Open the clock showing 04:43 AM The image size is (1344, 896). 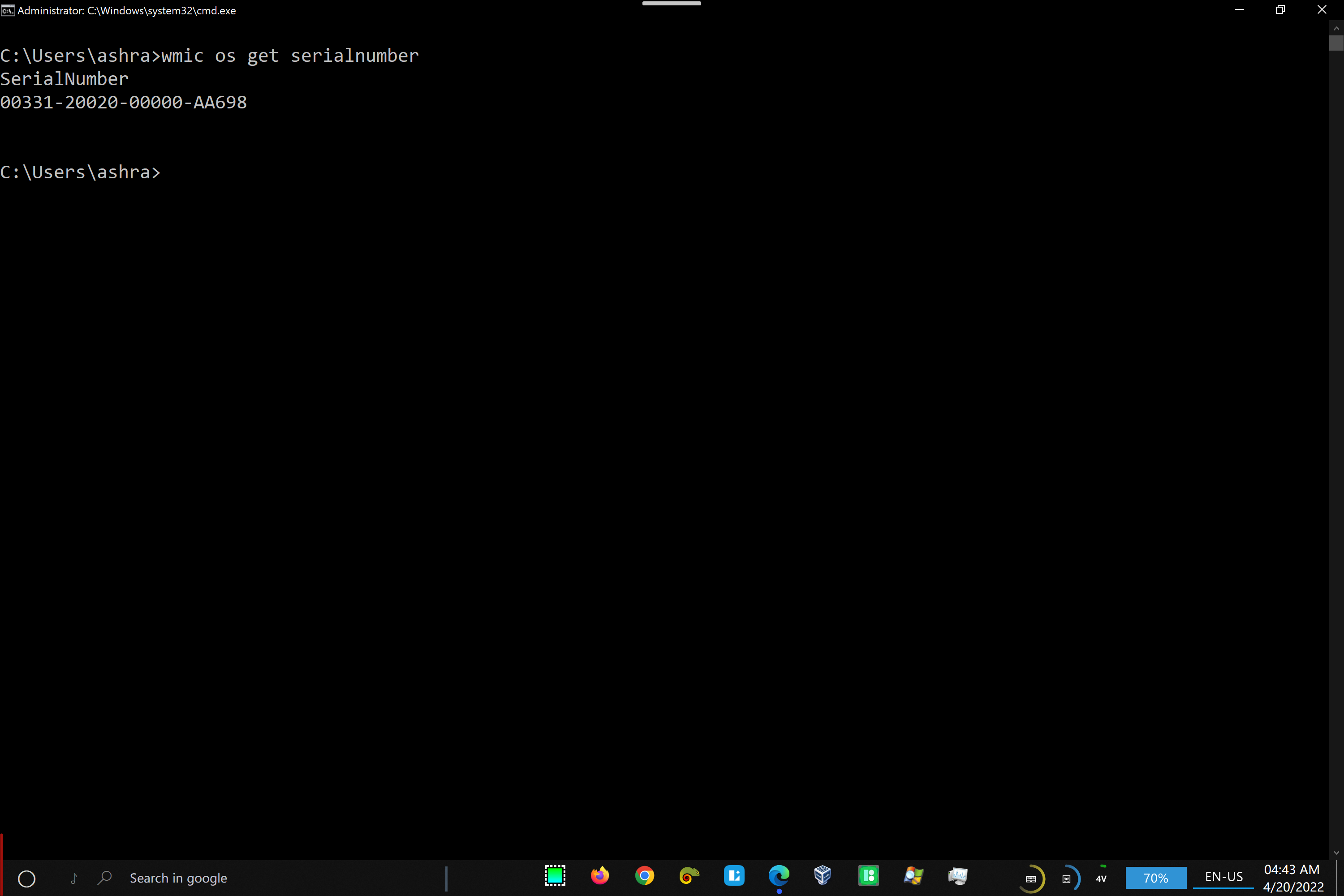click(x=1292, y=878)
